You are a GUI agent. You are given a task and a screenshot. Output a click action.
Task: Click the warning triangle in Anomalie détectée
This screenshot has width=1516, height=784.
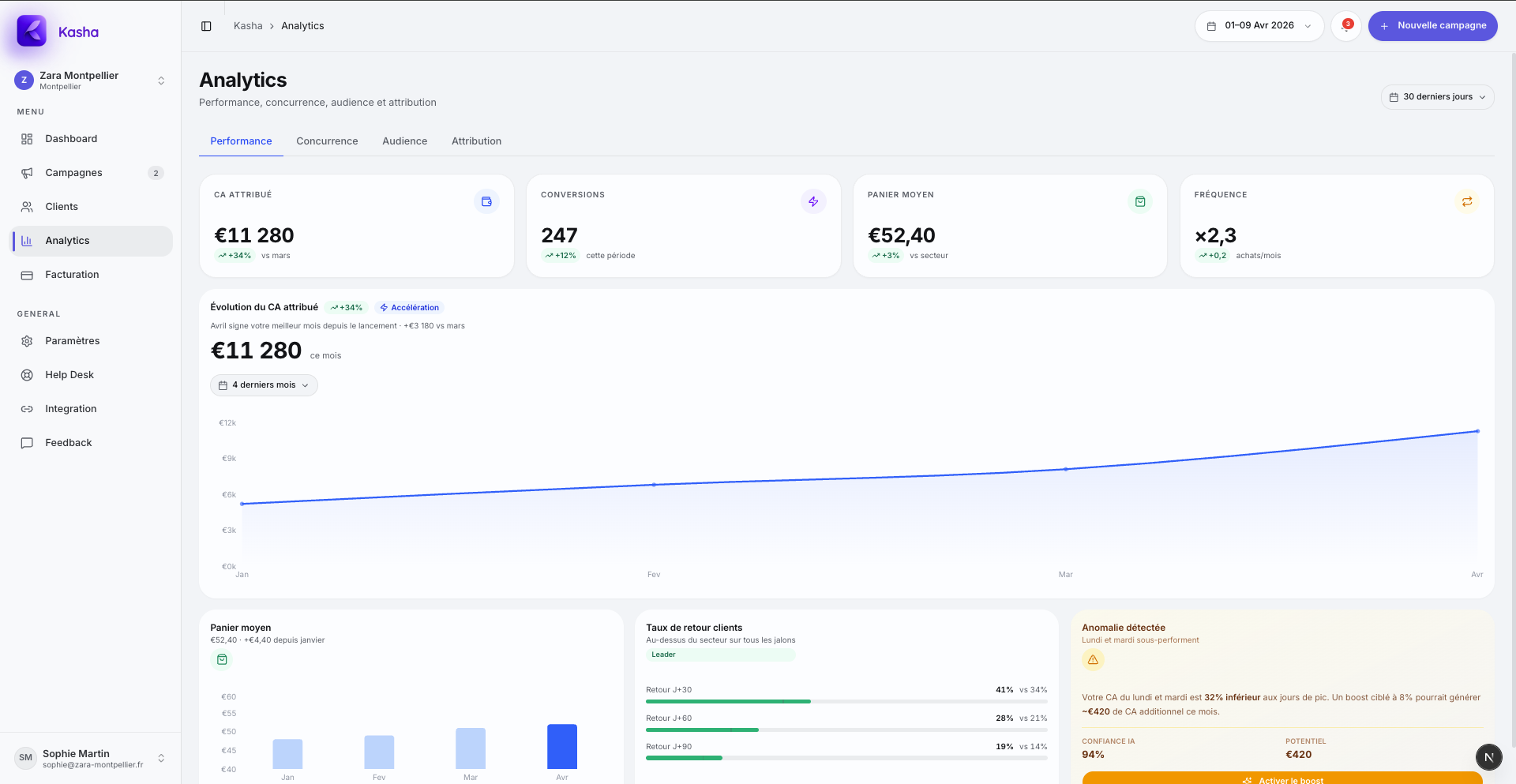coord(1093,660)
